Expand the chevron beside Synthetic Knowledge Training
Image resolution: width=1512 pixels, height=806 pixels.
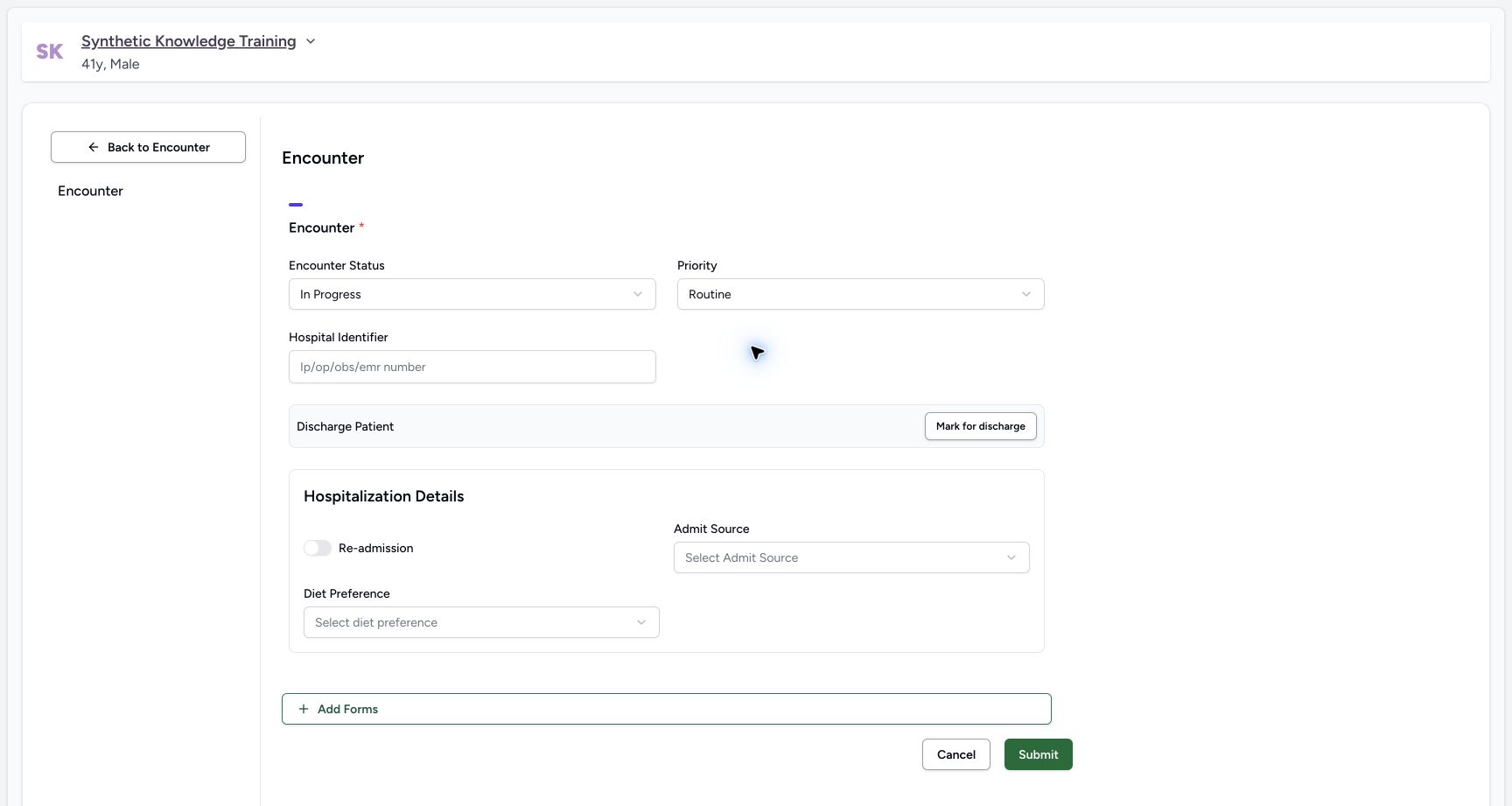click(311, 41)
